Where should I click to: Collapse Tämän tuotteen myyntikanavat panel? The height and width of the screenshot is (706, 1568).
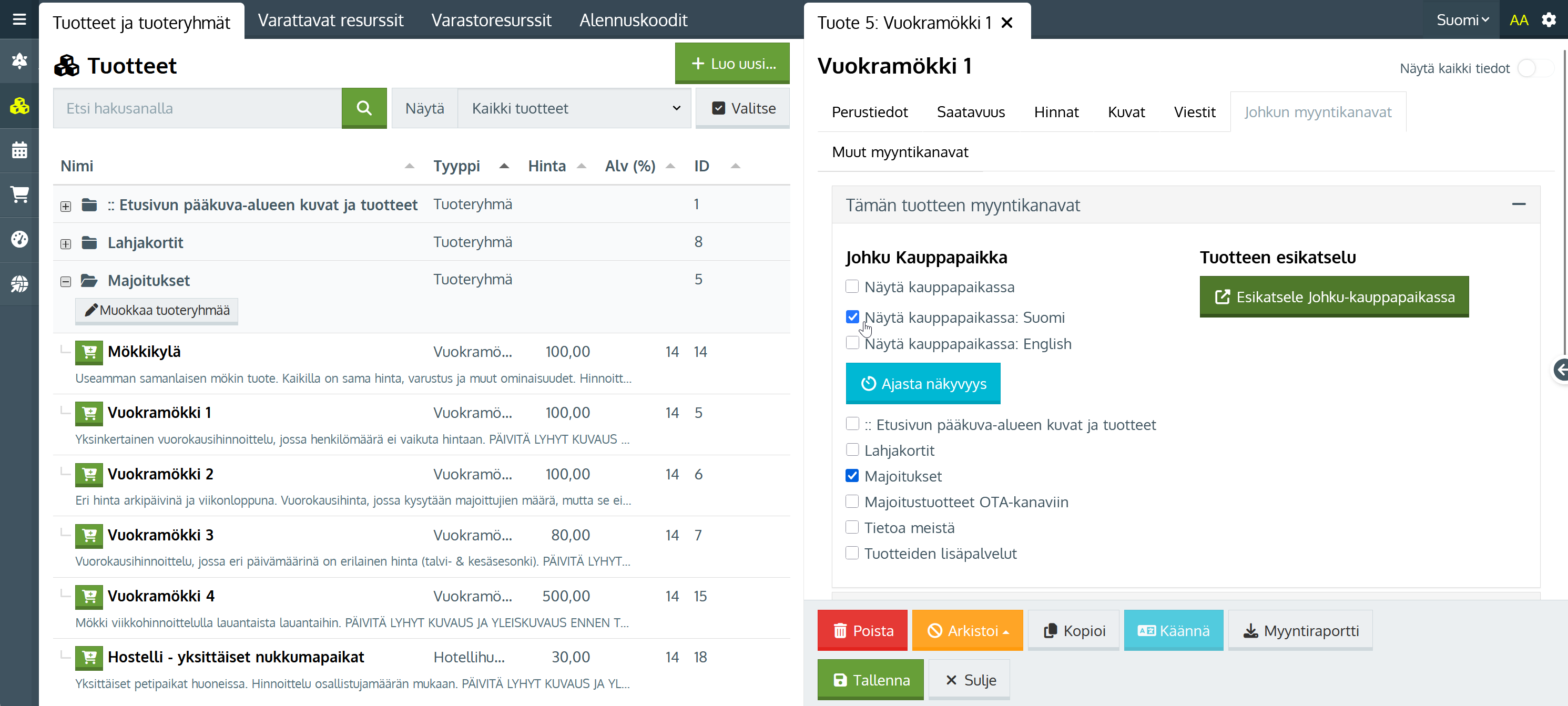(x=1518, y=204)
